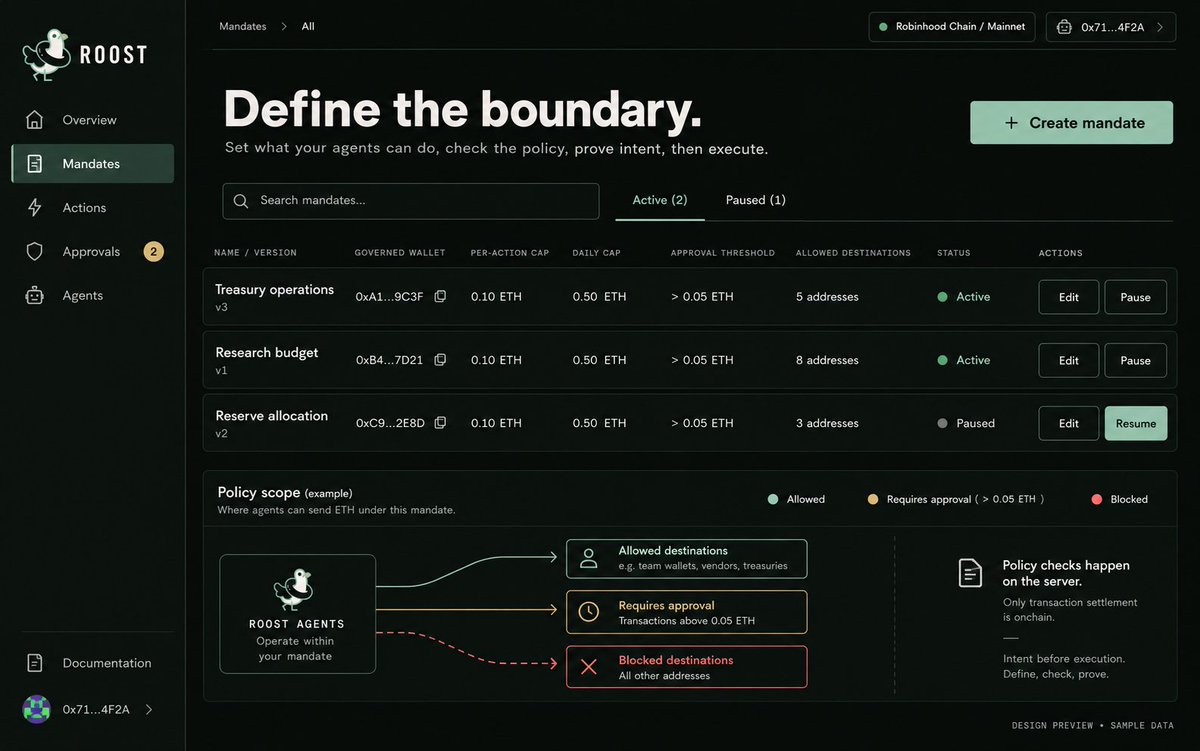
Task: Open Overview in the sidebar
Action: [x=92, y=120]
